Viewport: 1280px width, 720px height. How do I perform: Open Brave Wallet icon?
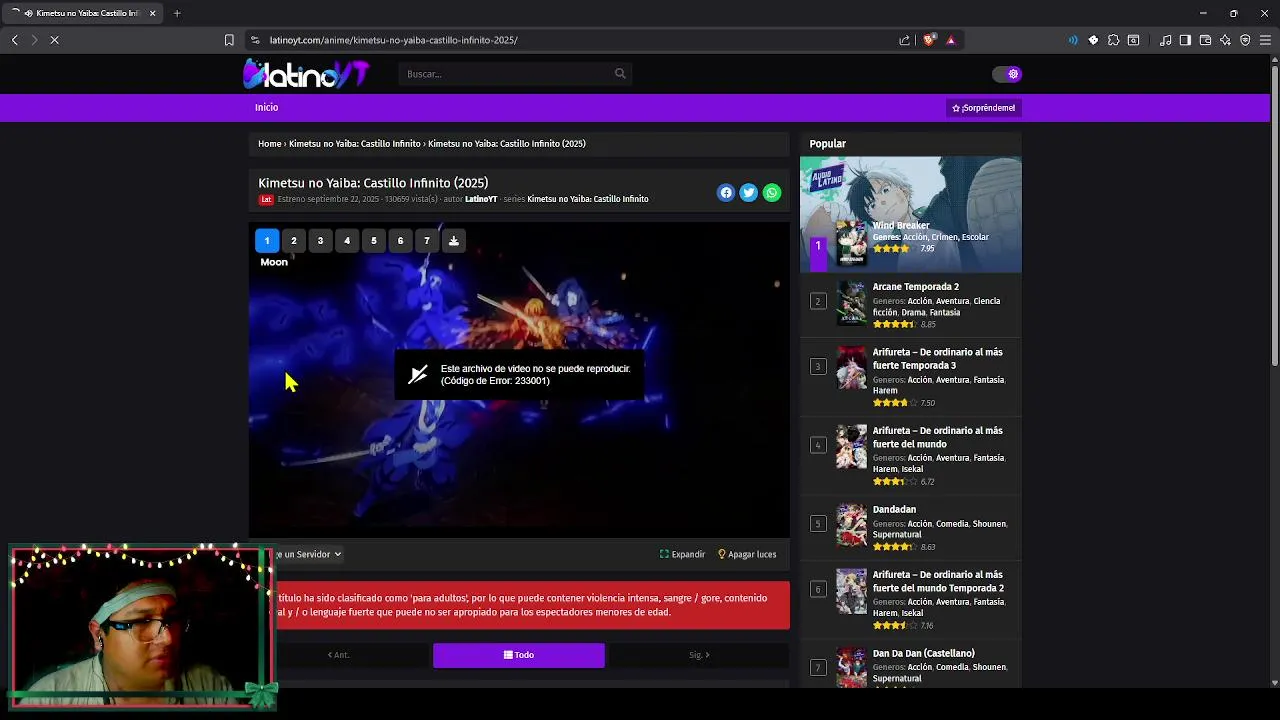[1205, 40]
